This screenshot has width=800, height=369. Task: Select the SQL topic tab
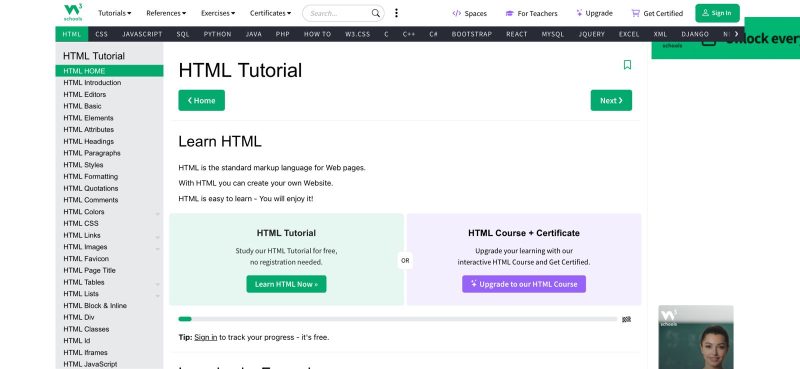[x=183, y=34]
